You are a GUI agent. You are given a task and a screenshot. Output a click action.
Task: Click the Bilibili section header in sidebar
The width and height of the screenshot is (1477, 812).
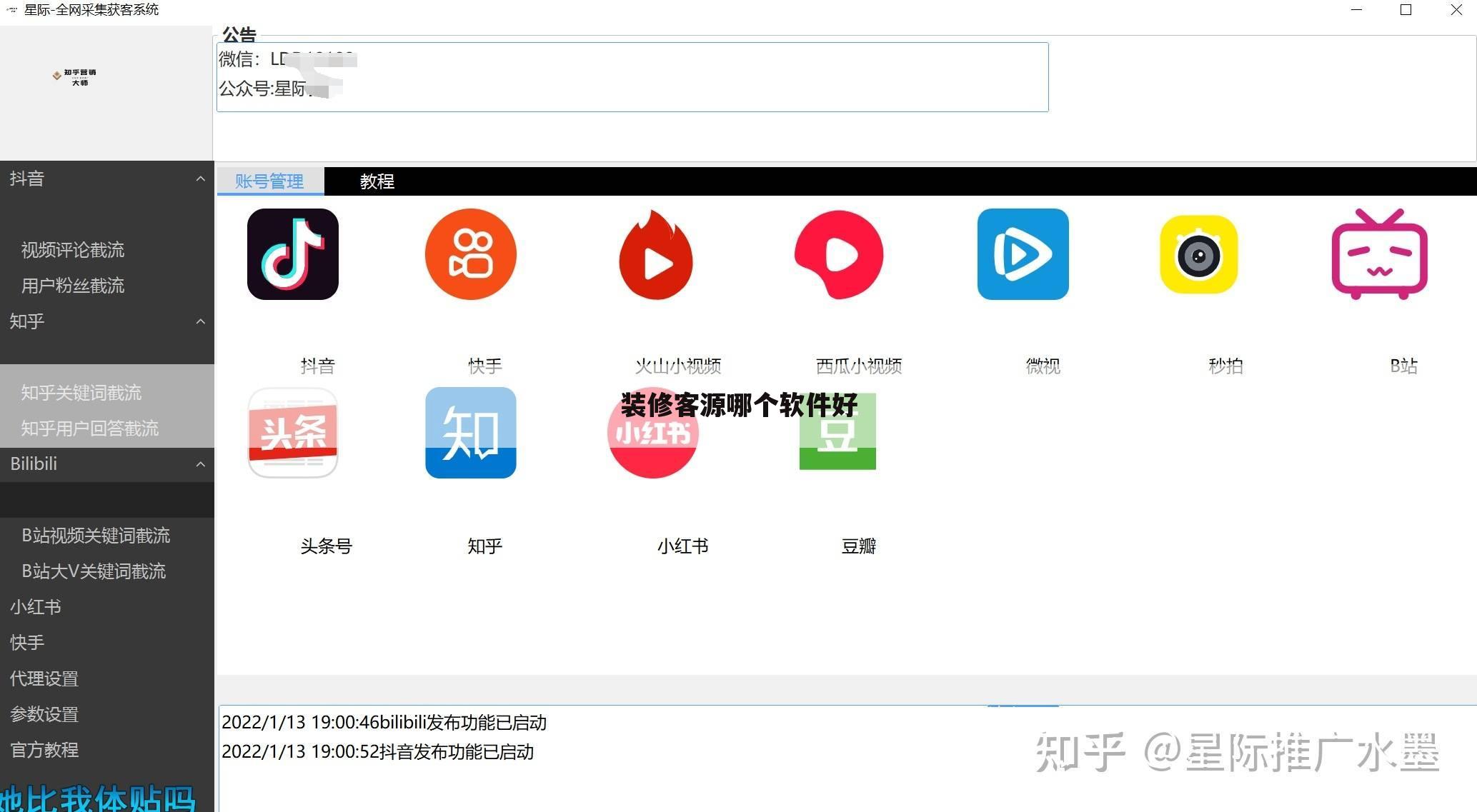click(x=107, y=464)
